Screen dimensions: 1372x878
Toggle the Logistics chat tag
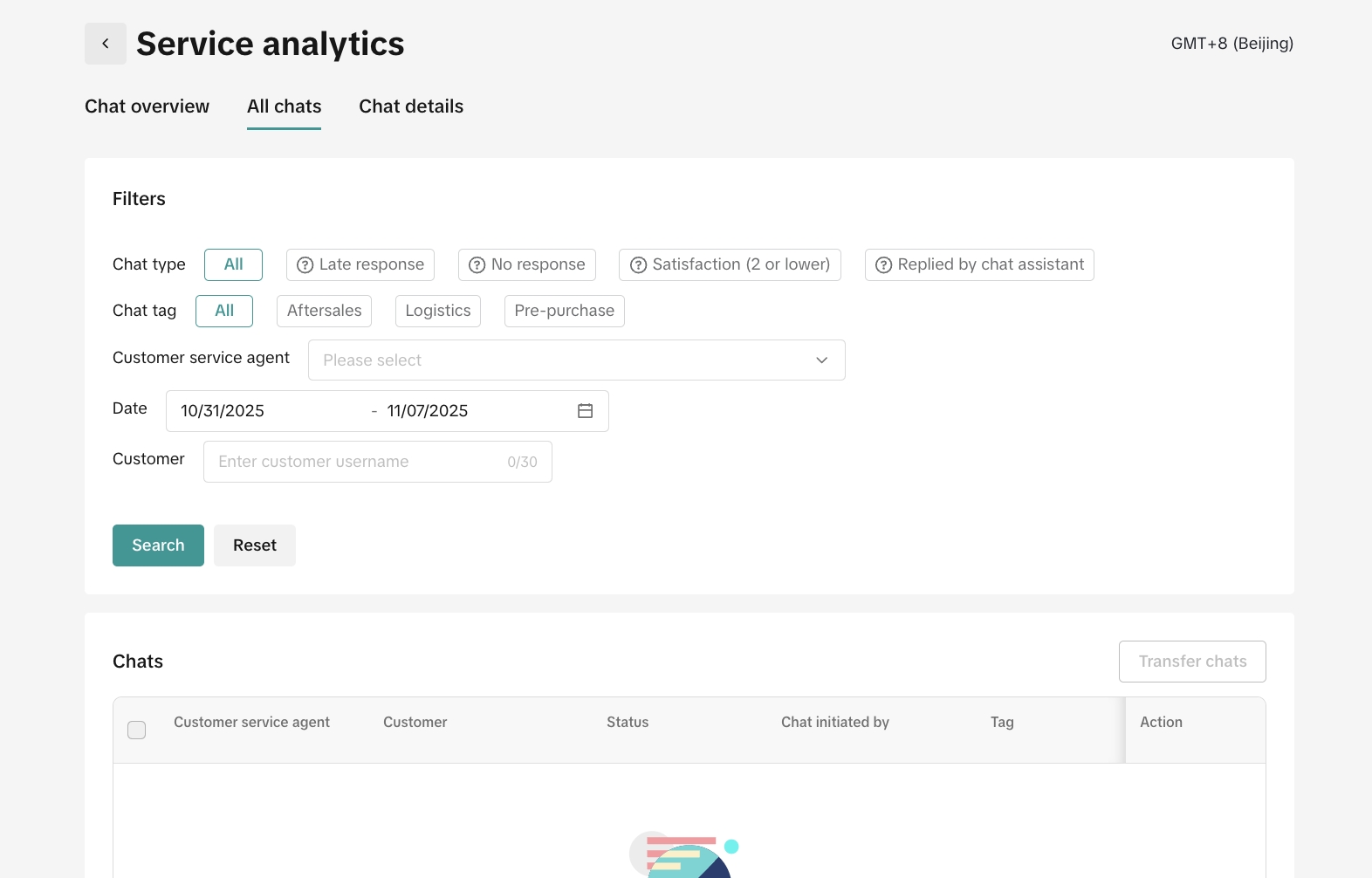coord(437,311)
